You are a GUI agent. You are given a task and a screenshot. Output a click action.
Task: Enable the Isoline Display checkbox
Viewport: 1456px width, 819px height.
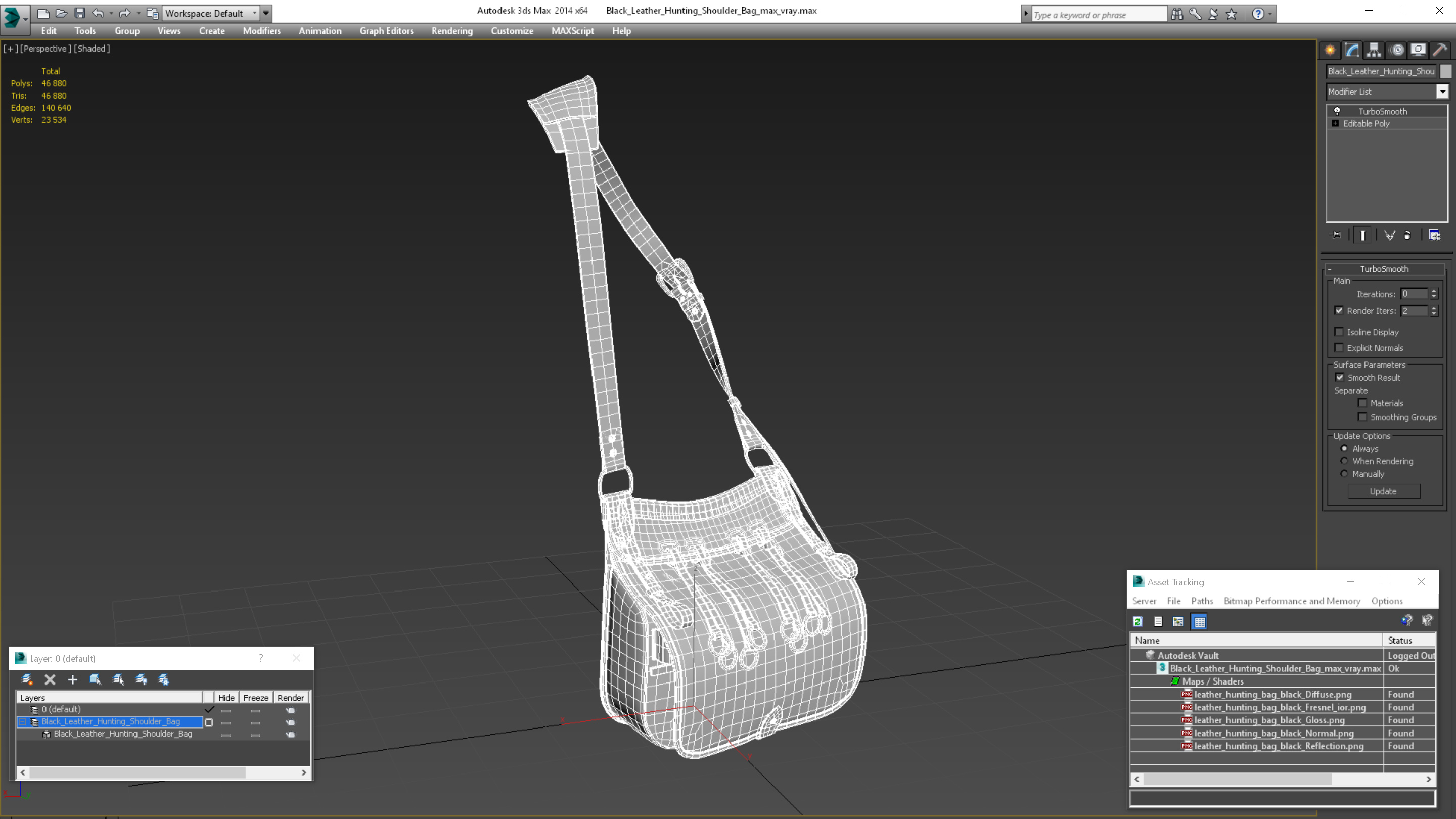(x=1339, y=332)
